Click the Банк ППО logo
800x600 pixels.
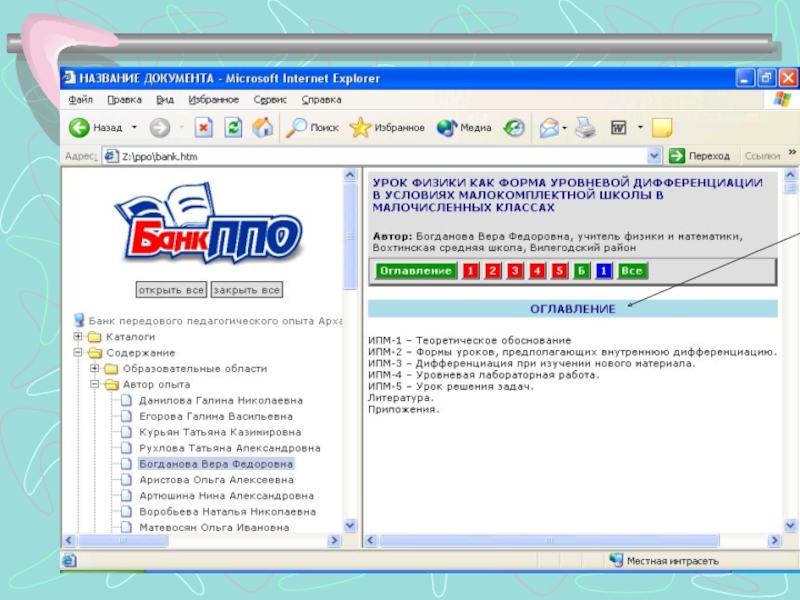pos(209,223)
